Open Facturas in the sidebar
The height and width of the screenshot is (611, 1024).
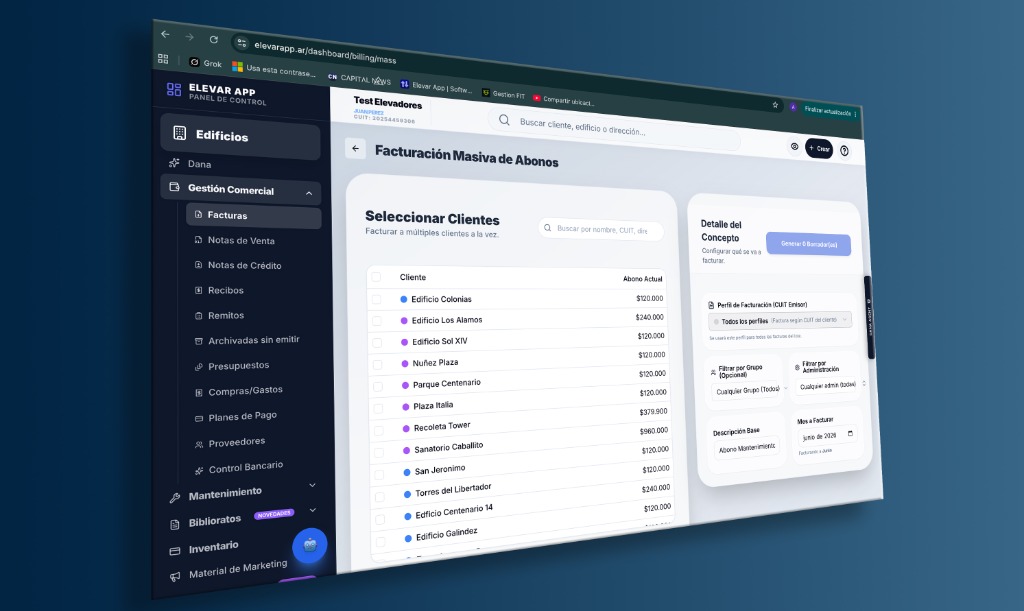[253, 216]
